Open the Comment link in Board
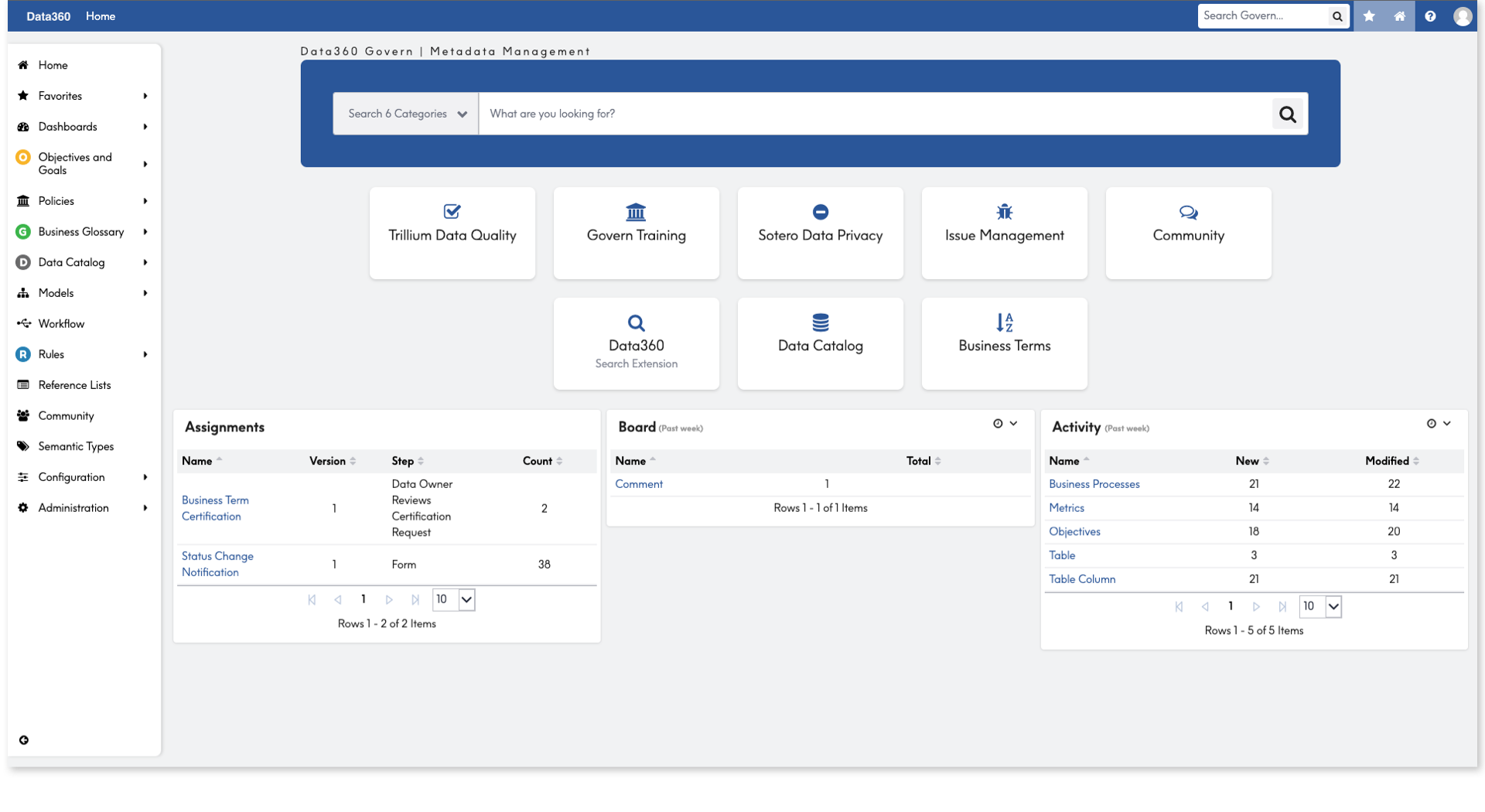This screenshot has height=812, width=1485. (x=639, y=484)
